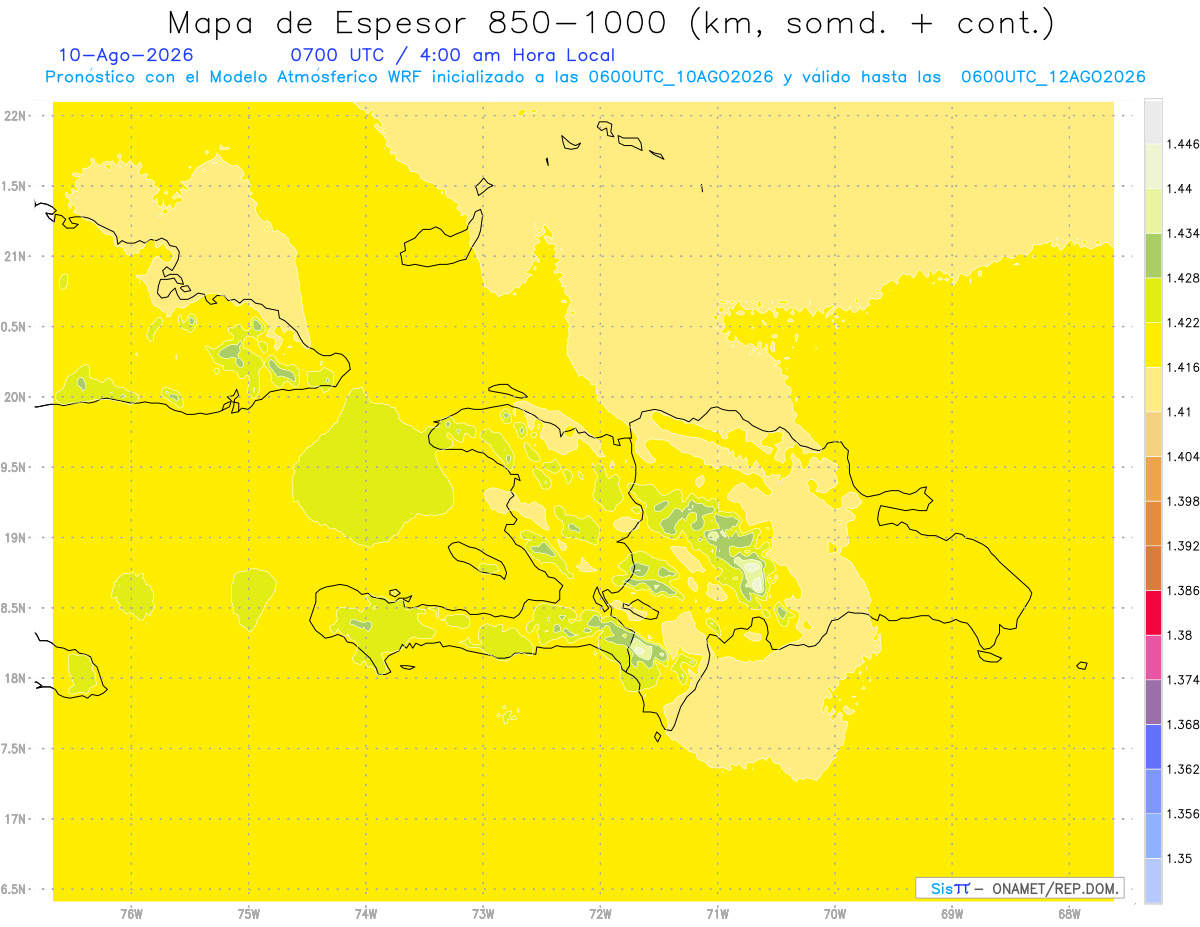The image size is (1200, 927).
Task: Click the longitude label '68W'
Action: [1068, 913]
